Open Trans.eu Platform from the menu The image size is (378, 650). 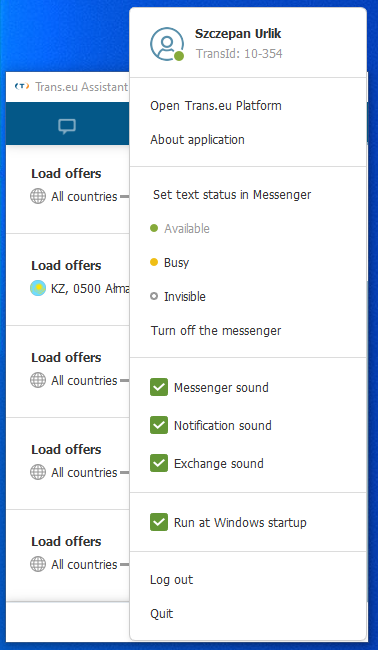(x=216, y=106)
